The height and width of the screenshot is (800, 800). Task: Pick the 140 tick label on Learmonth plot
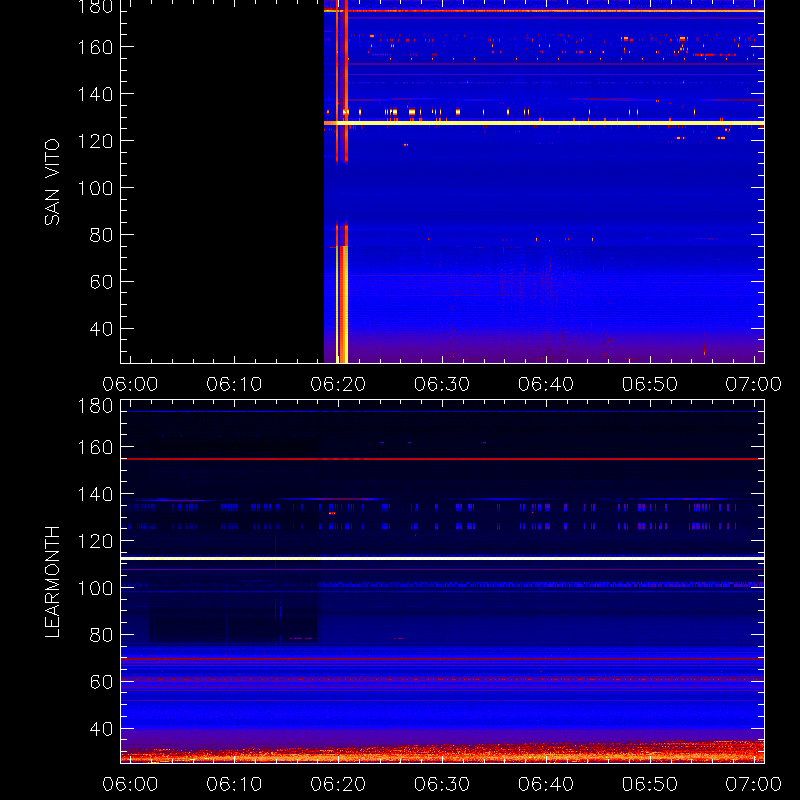95,494
